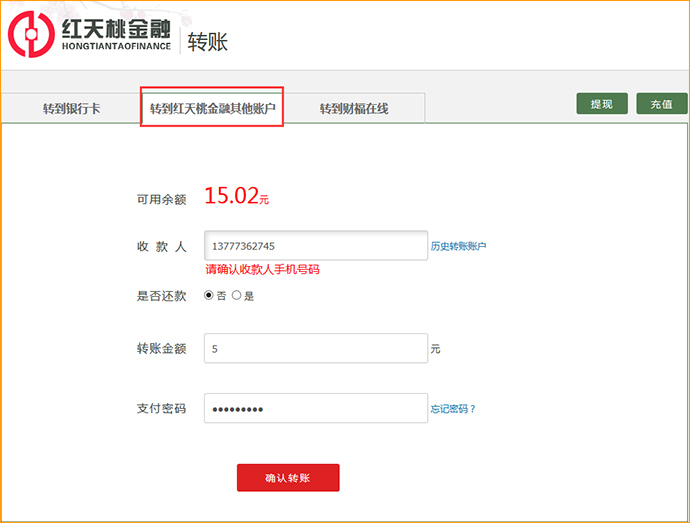690x523 pixels.
Task: Select the 转到红天桃金融其他账户 tab
Action: (212, 108)
